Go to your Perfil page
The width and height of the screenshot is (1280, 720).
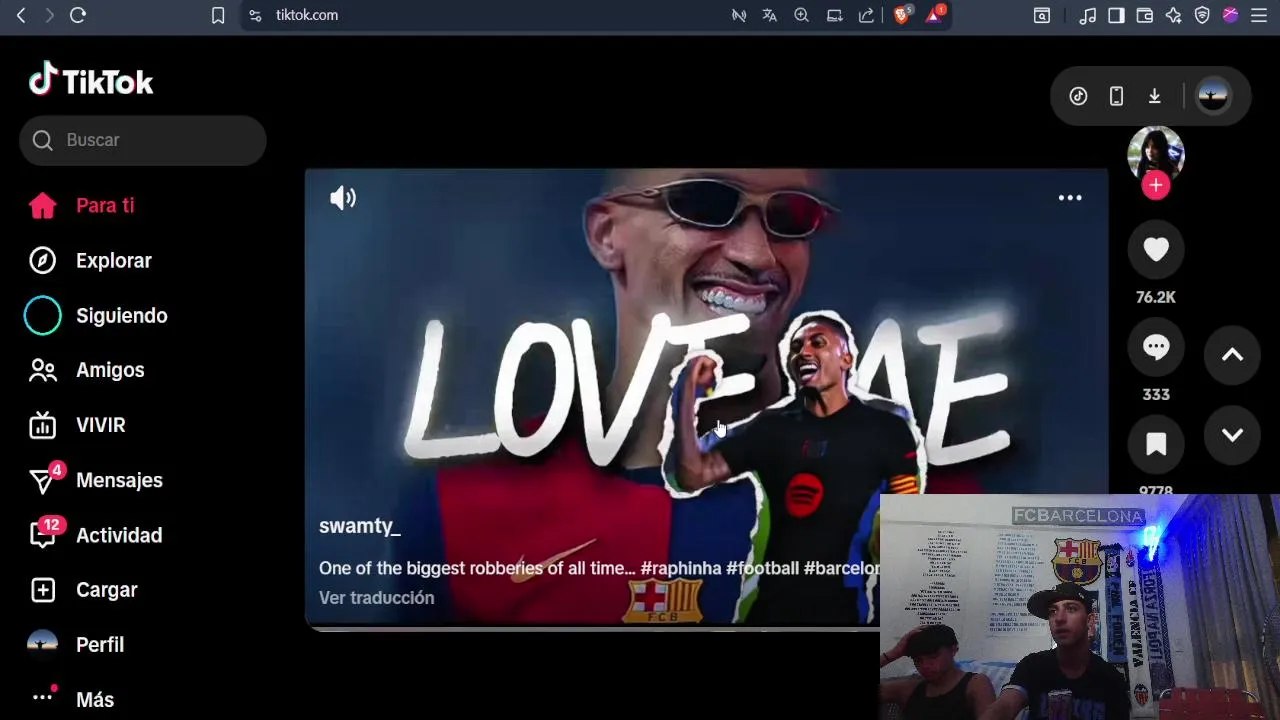pyautogui.click(x=76, y=645)
